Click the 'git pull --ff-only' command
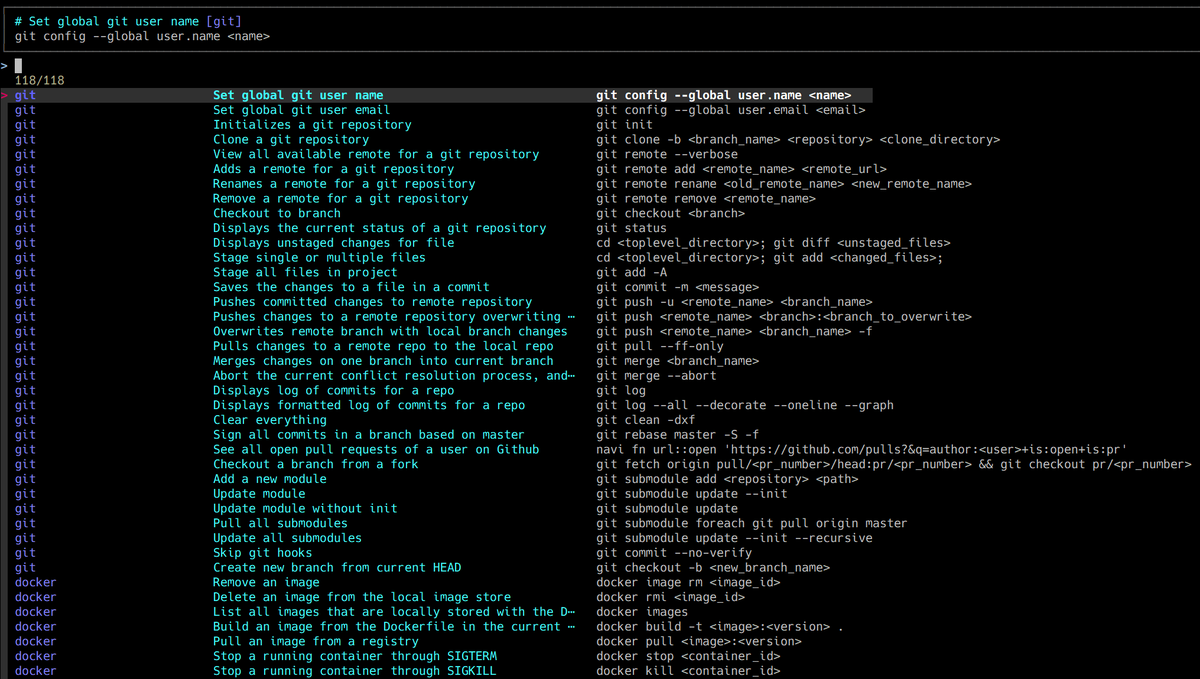The height and width of the screenshot is (679, 1200). pos(660,346)
